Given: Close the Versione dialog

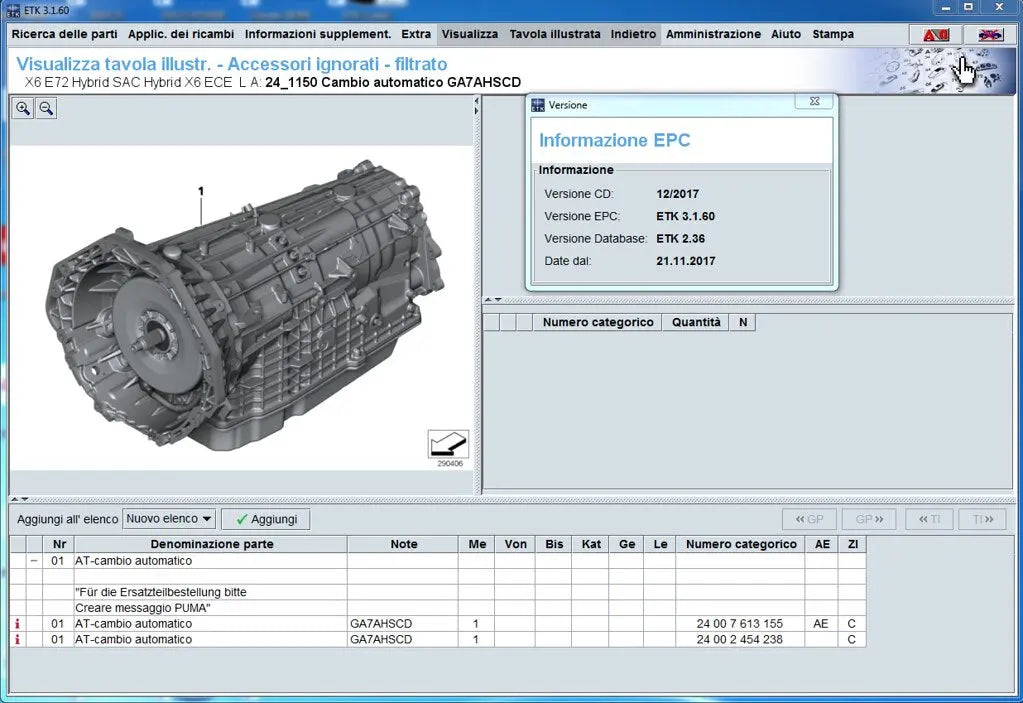Looking at the screenshot, I should click(x=814, y=102).
